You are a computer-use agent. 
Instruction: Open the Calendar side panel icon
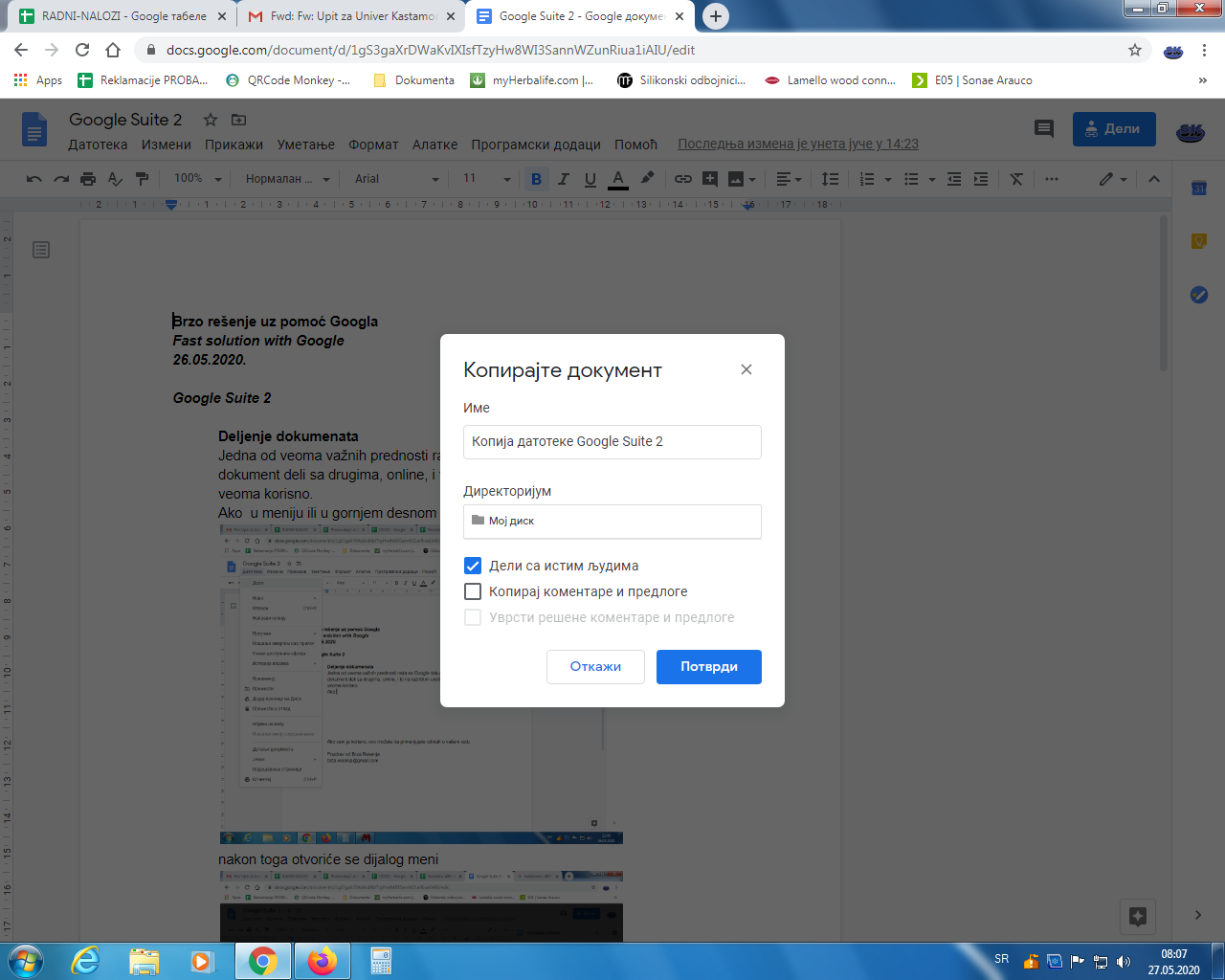point(1199,188)
